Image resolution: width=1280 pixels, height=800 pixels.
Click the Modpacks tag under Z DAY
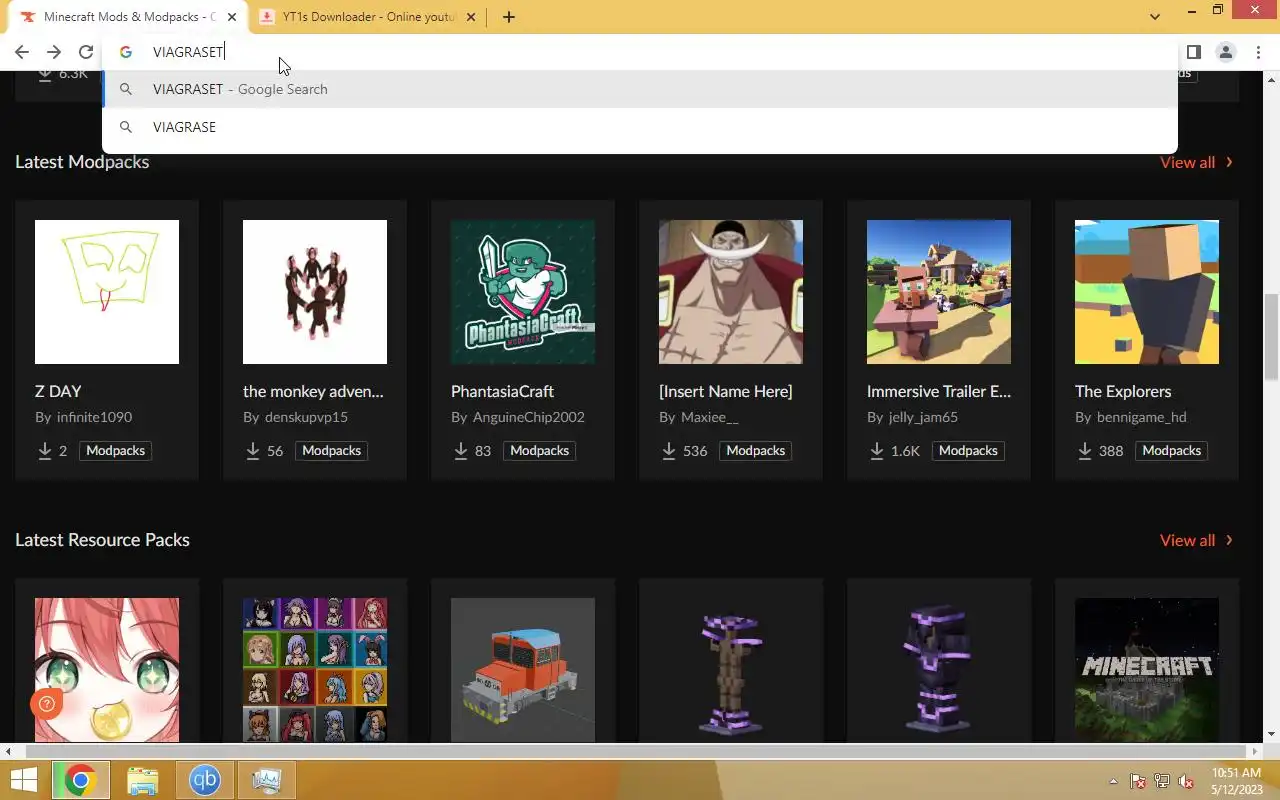(116, 451)
